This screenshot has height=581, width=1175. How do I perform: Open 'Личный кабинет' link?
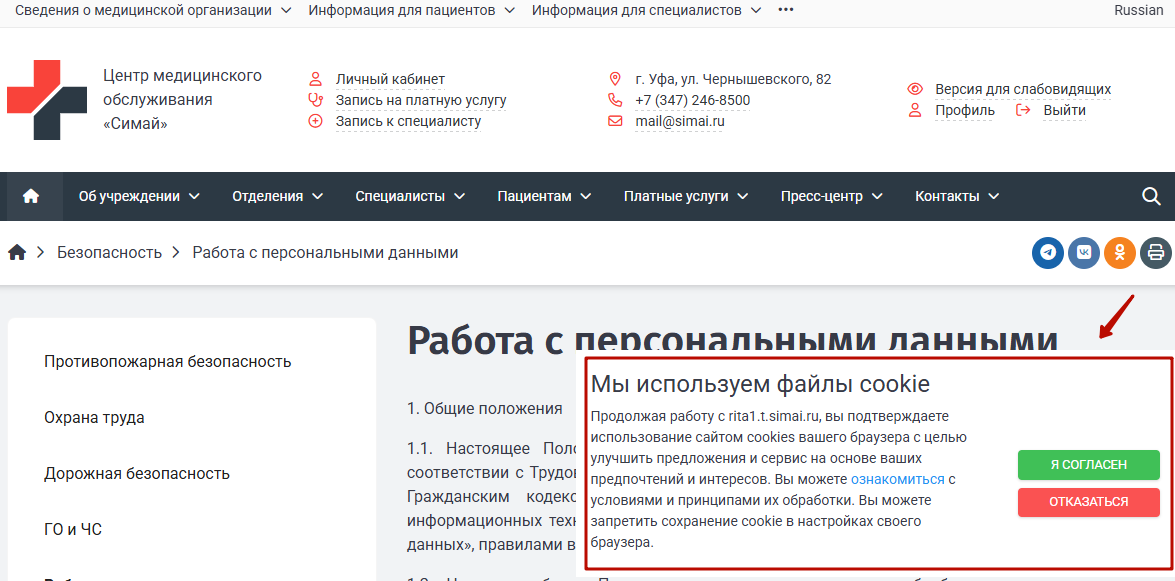[390, 79]
